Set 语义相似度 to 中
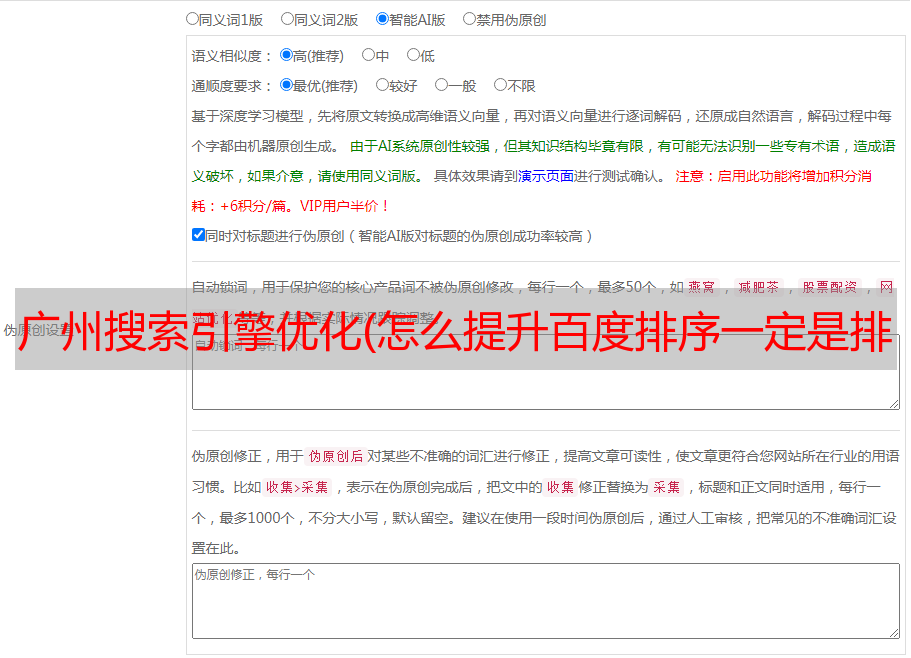Viewport: 911px width, 658px height. click(368, 55)
